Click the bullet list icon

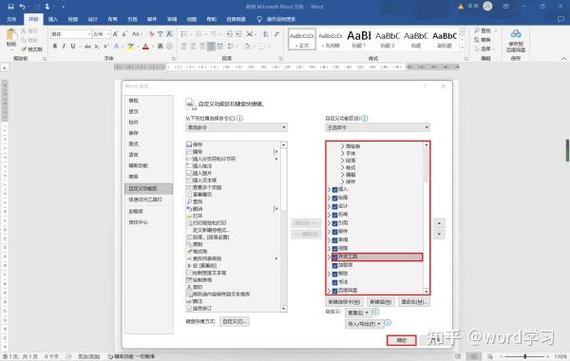[x=184, y=34]
